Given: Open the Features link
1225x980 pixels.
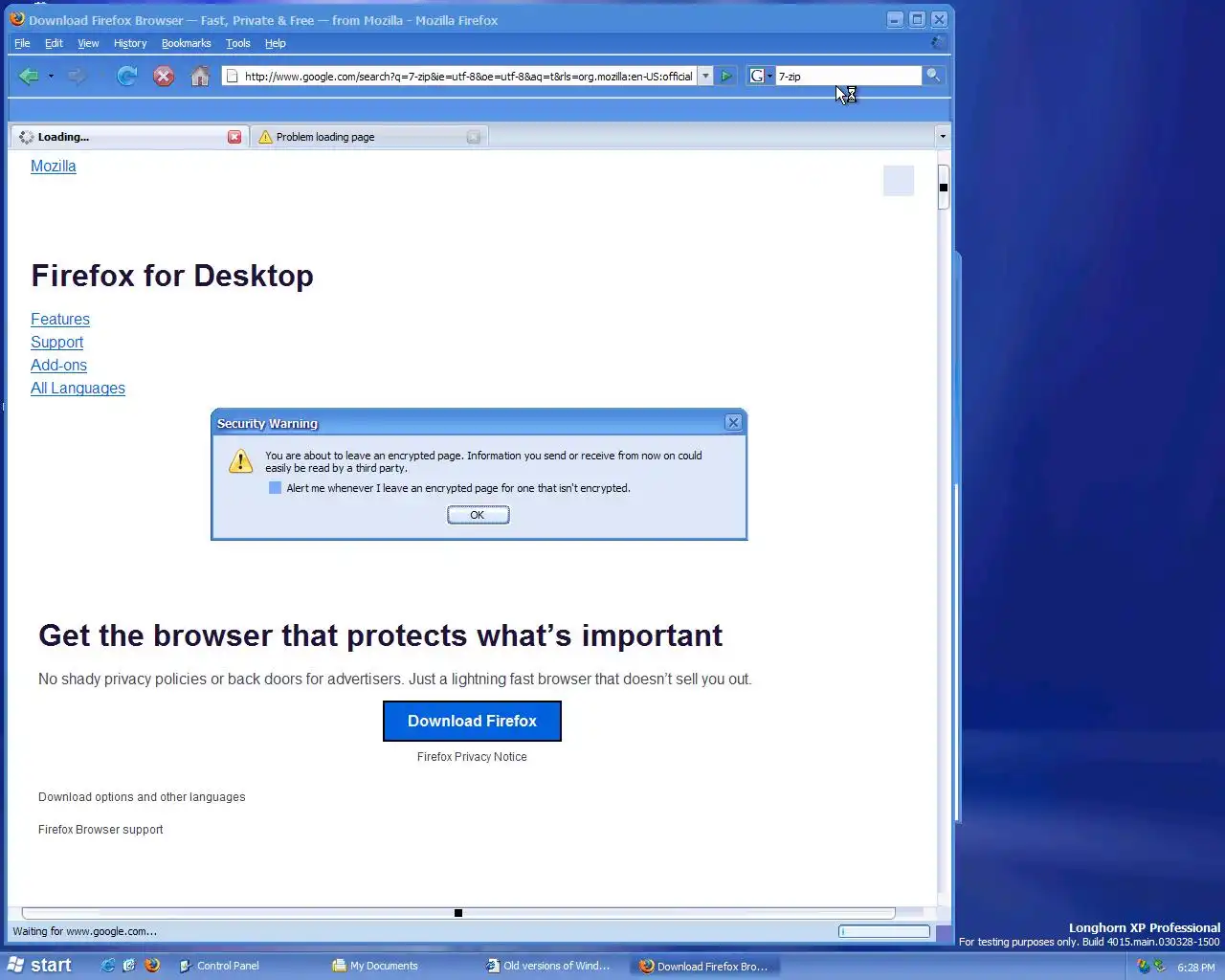Looking at the screenshot, I should [60, 319].
